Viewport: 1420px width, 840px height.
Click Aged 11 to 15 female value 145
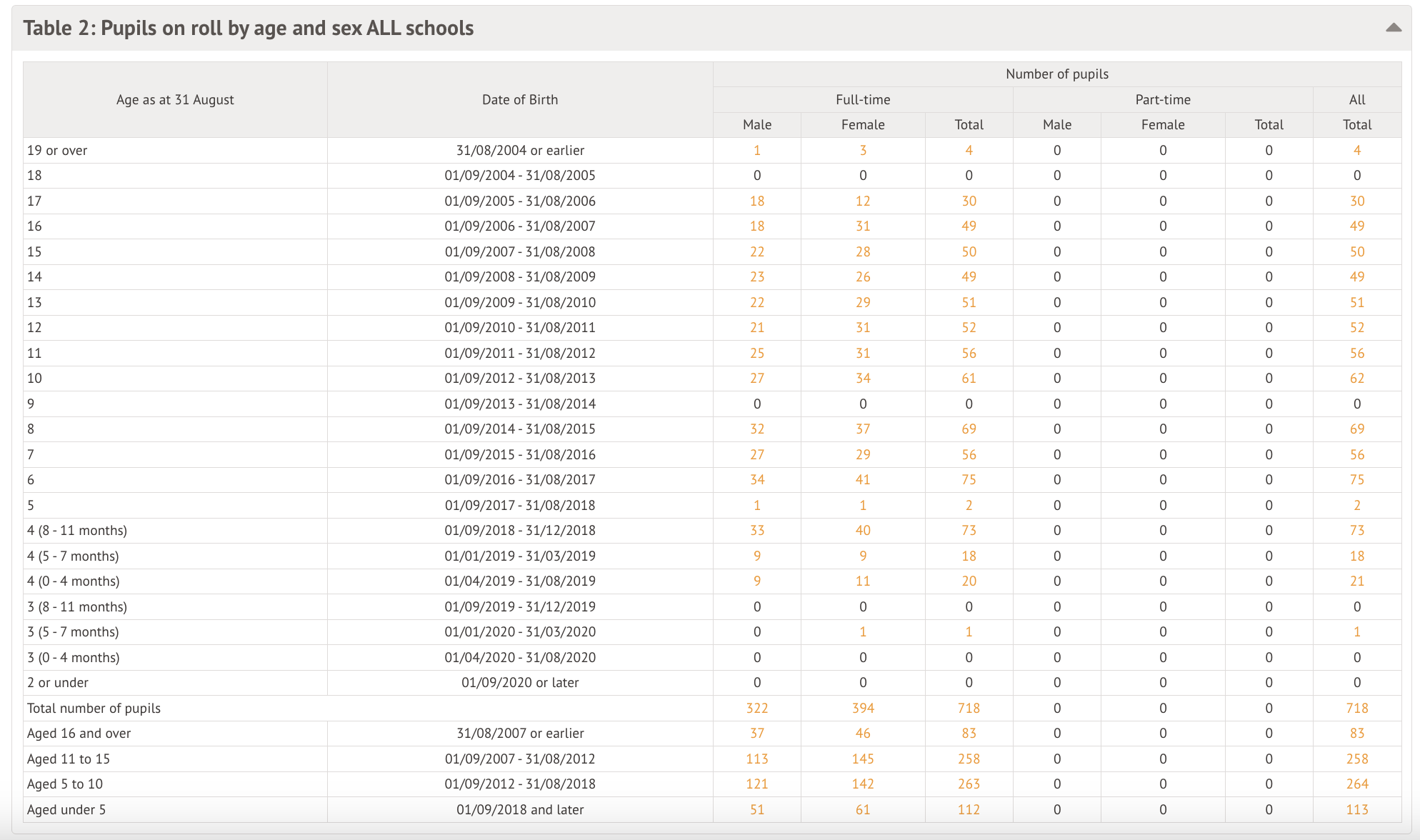tap(862, 759)
